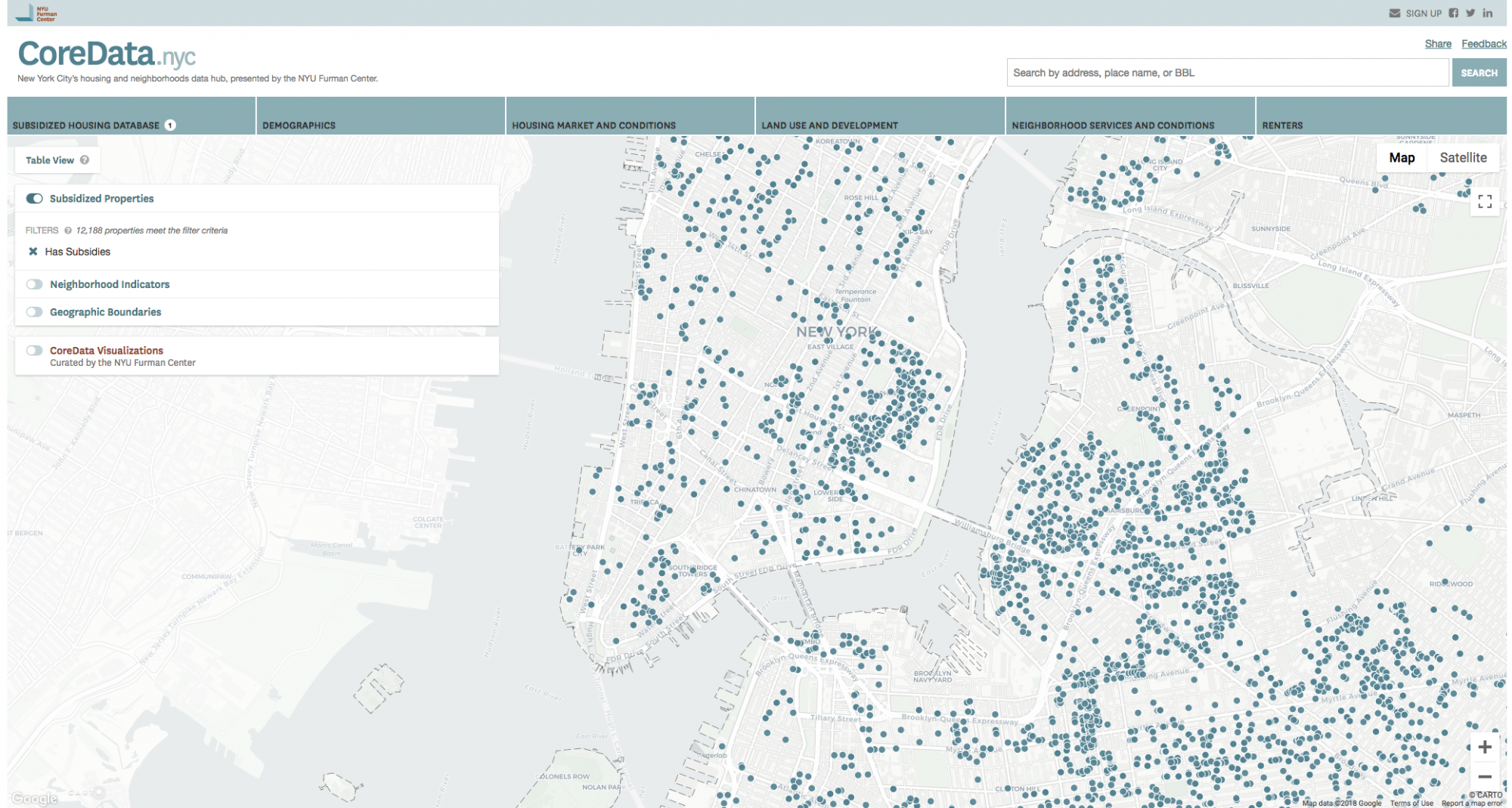Toggle Subsidized Properties switch off
Screen dimensions: 1512x808
[34, 199]
